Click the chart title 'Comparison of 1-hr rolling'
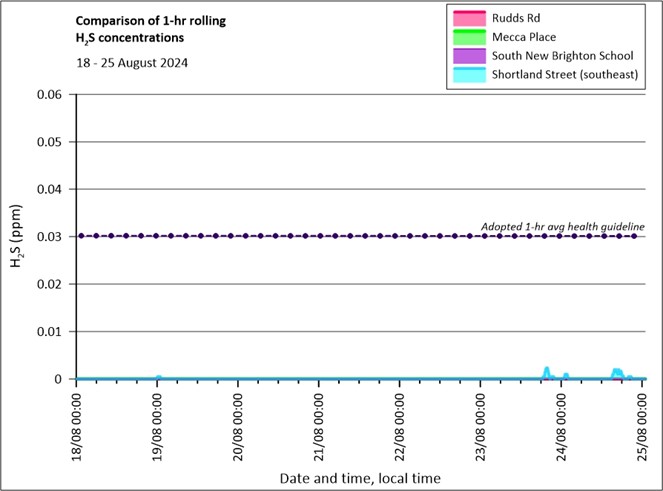The height and width of the screenshot is (491, 663). [147, 20]
